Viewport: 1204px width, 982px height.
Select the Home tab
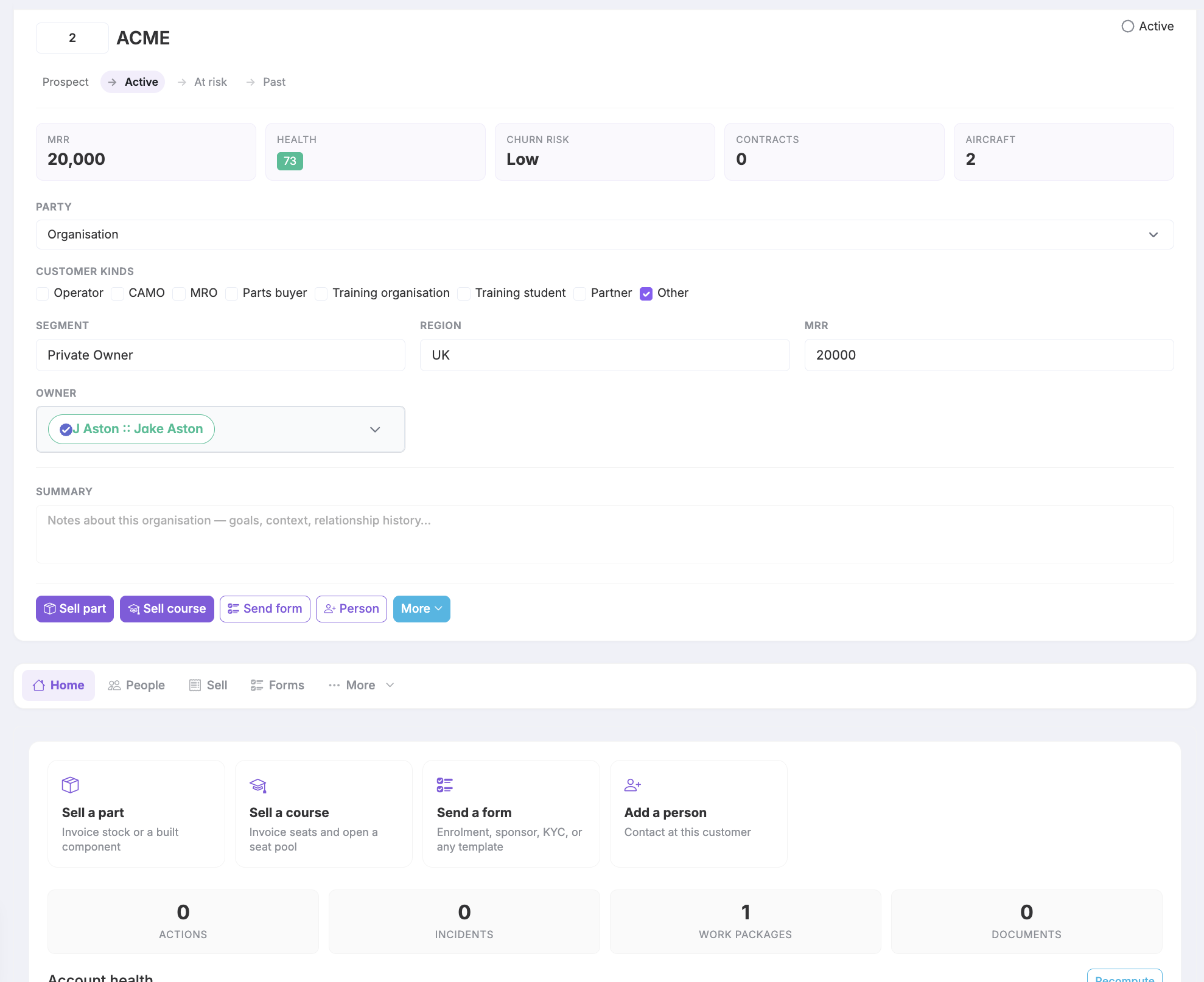click(x=58, y=685)
